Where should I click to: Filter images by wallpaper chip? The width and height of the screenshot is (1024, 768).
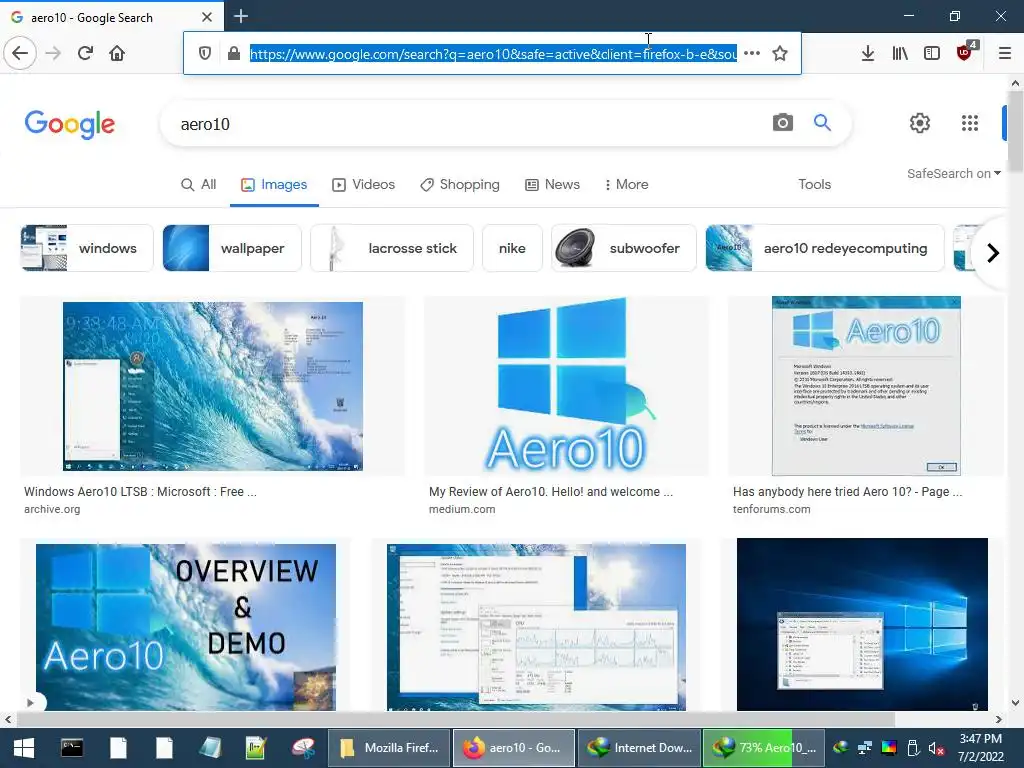tap(232, 248)
